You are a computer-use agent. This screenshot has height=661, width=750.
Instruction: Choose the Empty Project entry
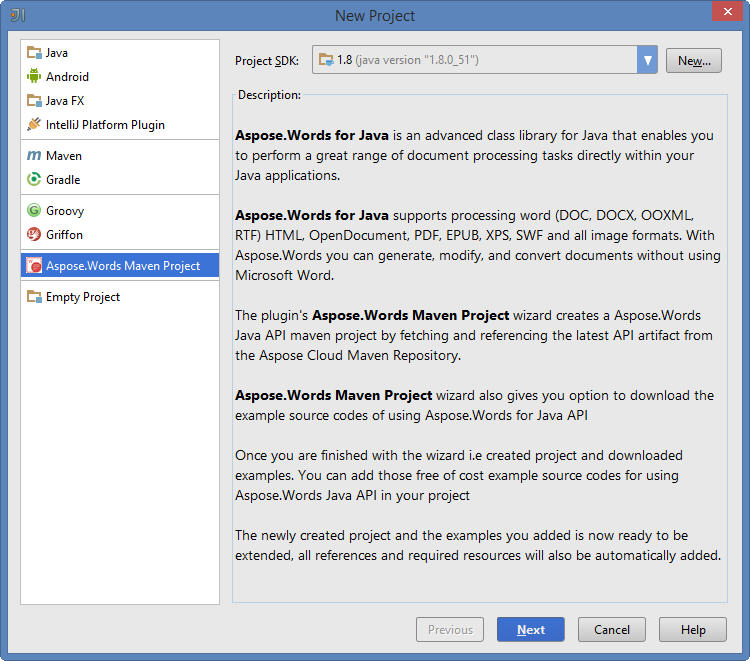82,297
